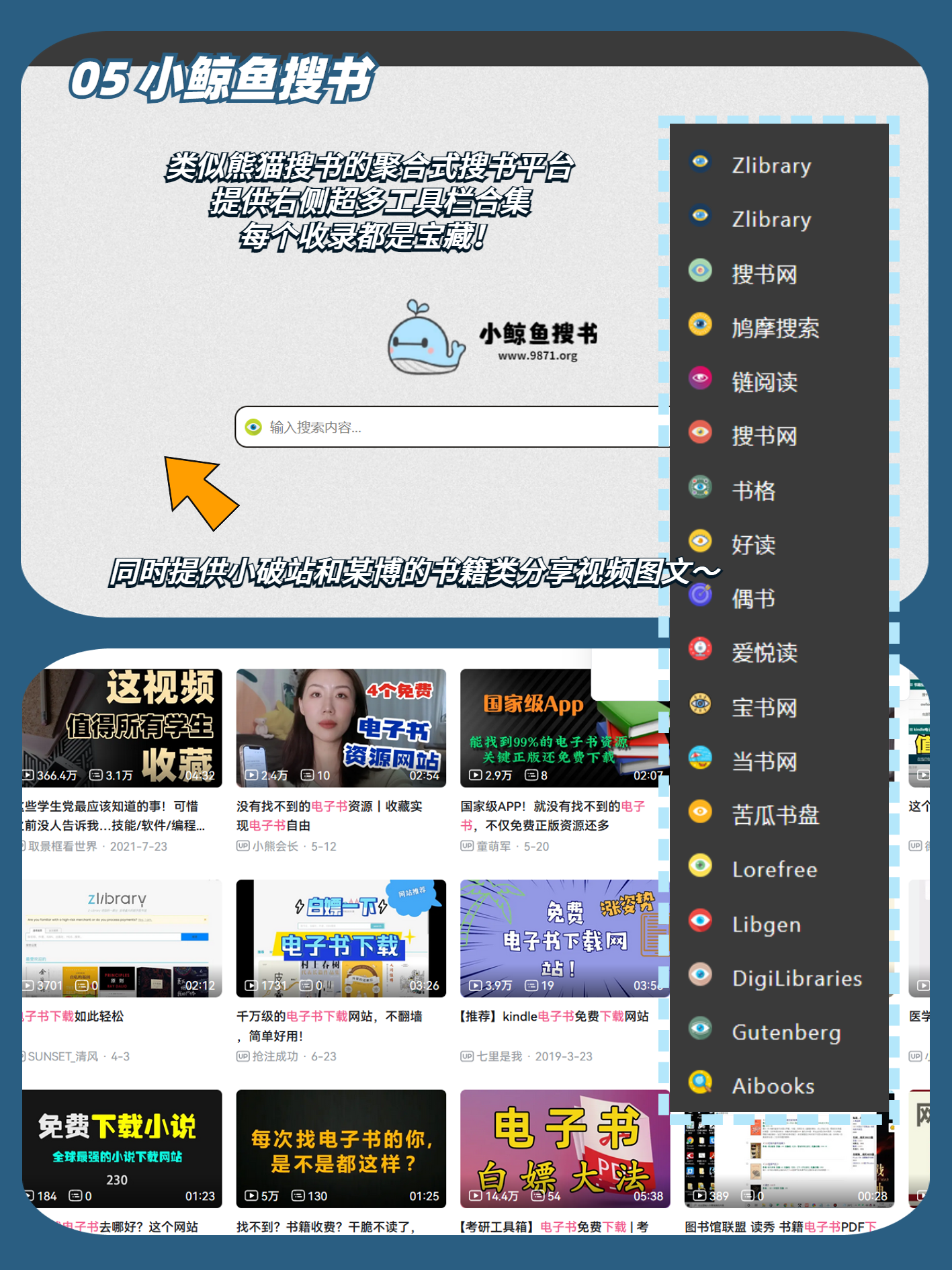
Task: Visit uploader 抢注成功's profile
Action: click(275, 1057)
